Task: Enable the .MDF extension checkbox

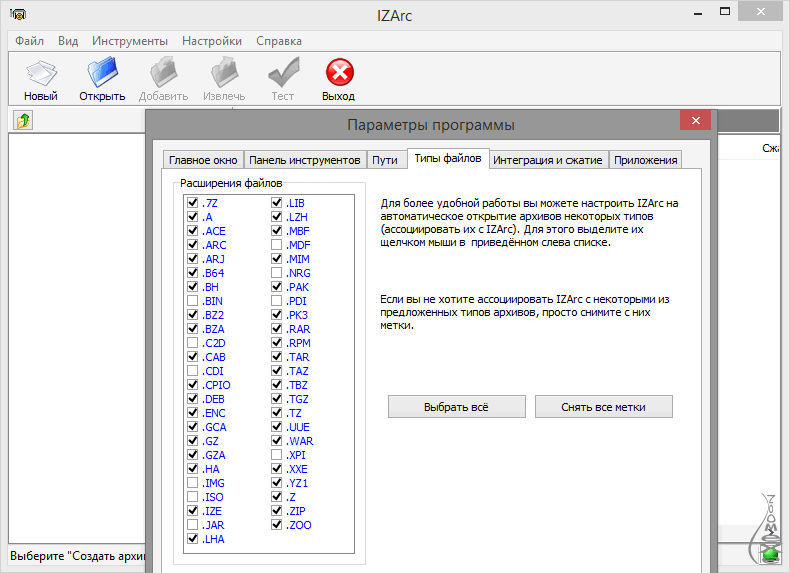Action: point(277,245)
